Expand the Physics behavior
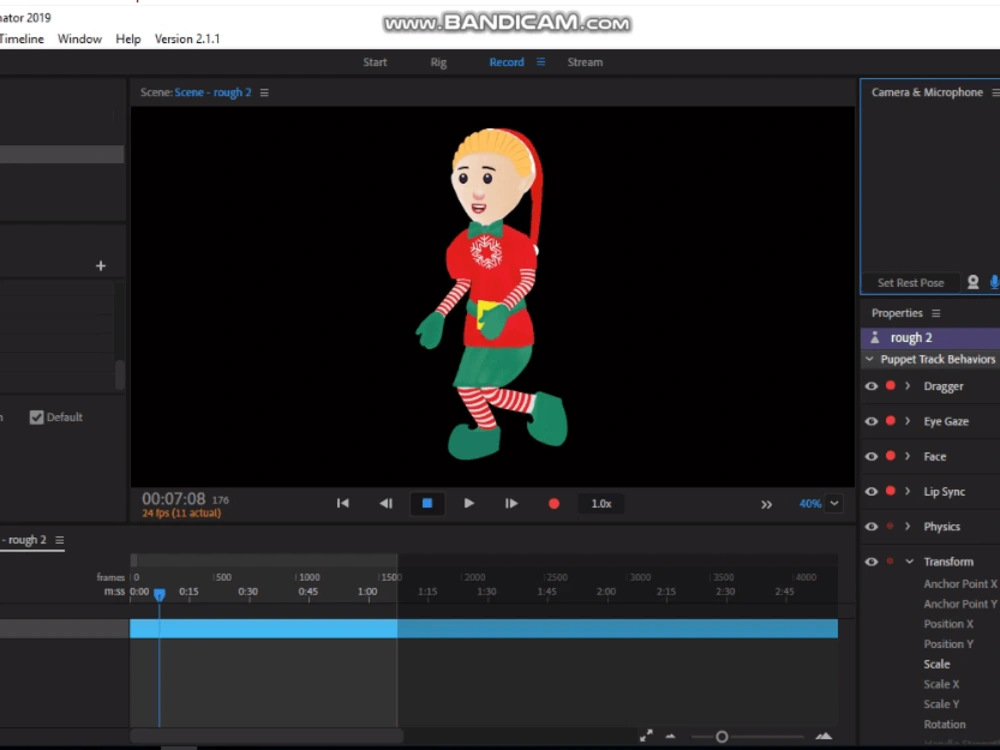 [908, 526]
